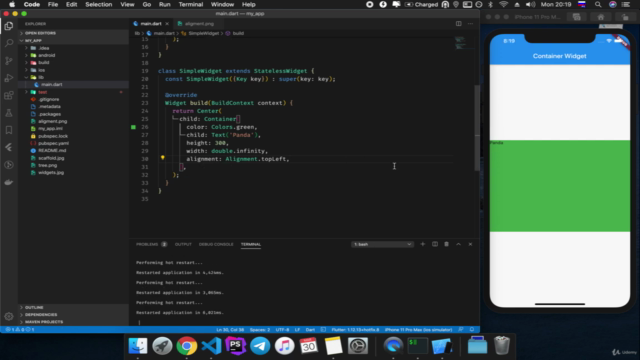Click Spaces: 2 indentation in status bar

260,329
